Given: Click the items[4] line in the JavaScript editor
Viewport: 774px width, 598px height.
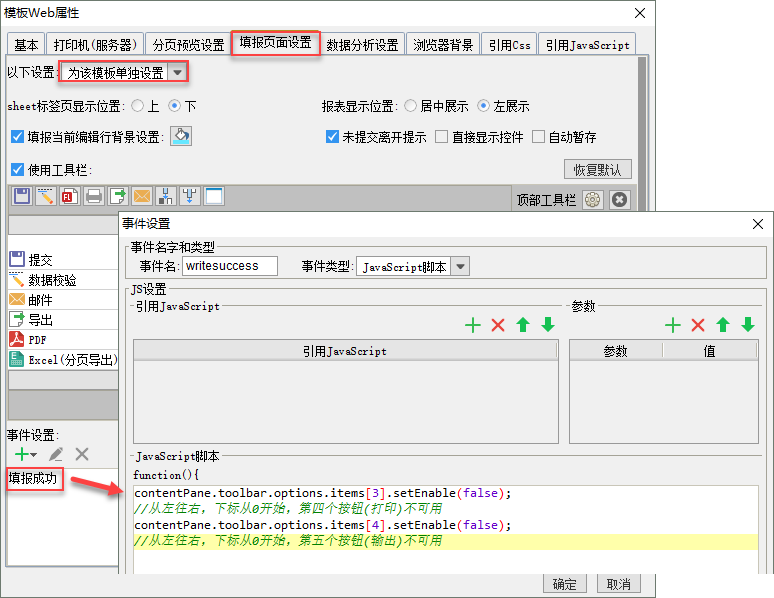Looking at the screenshot, I should pos(322,525).
